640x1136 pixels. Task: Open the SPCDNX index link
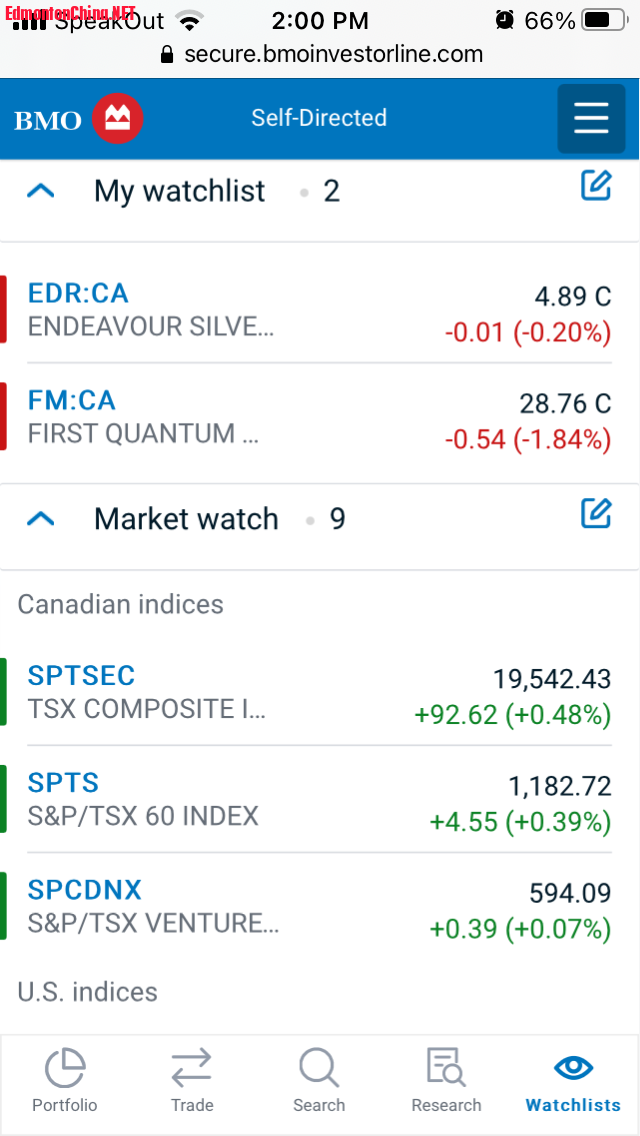85,889
